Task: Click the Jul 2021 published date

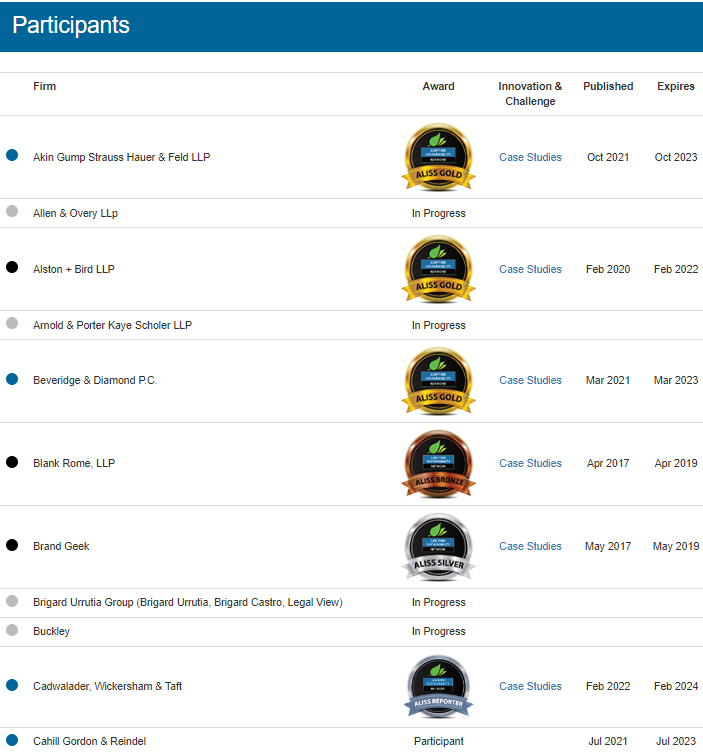Action: tap(608, 741)
